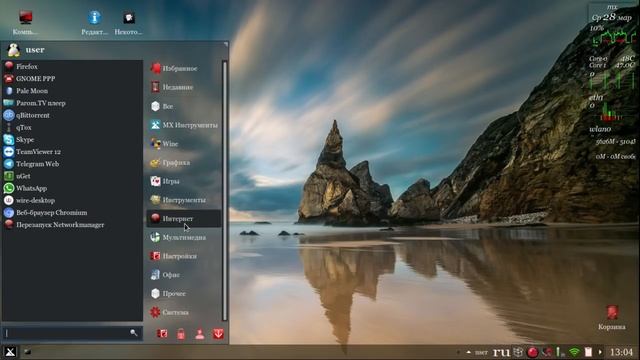Open Telegram Web
Viewport: 640px width, 360px height.
72,164
